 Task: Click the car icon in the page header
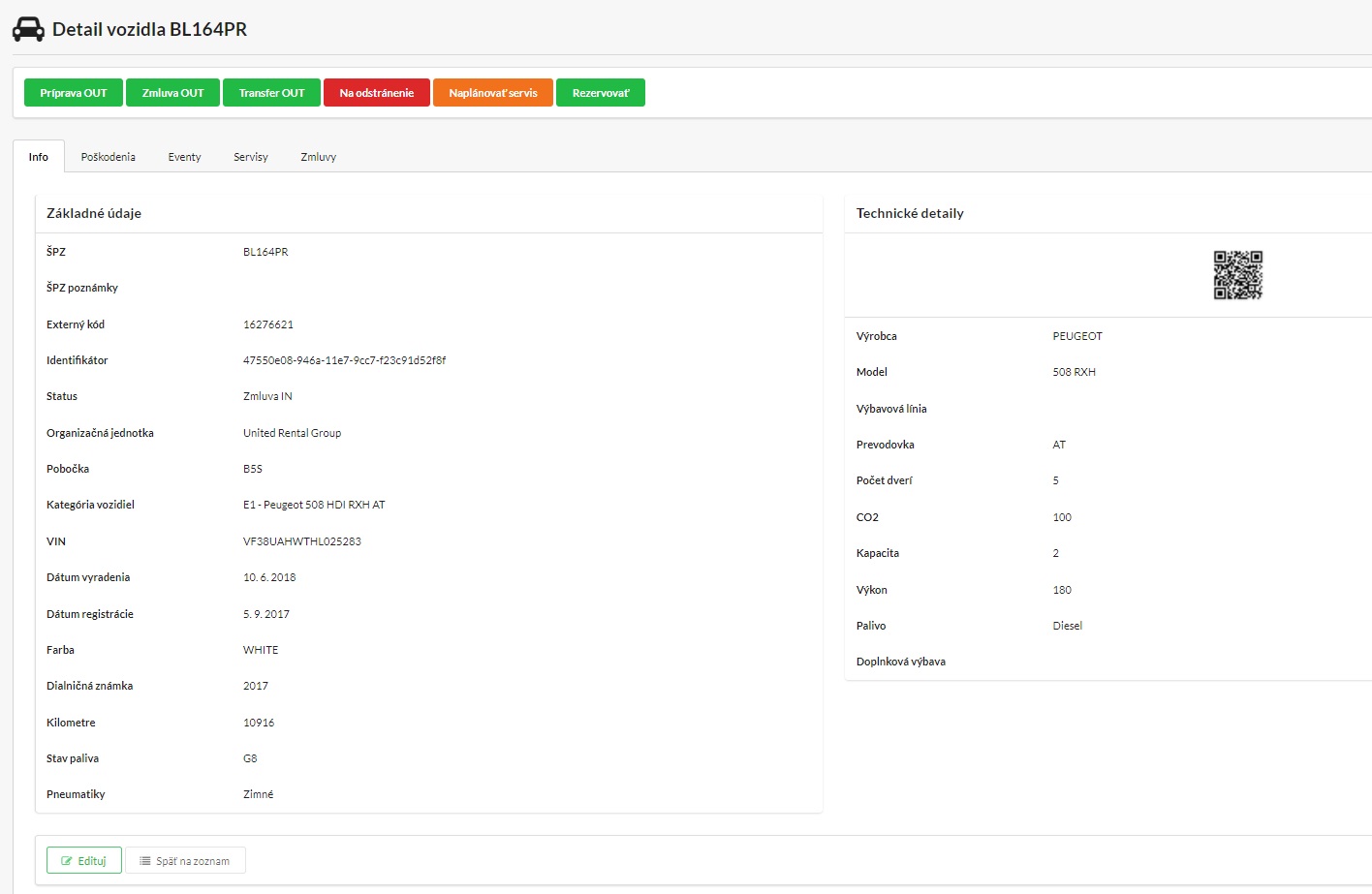(28, 30)
